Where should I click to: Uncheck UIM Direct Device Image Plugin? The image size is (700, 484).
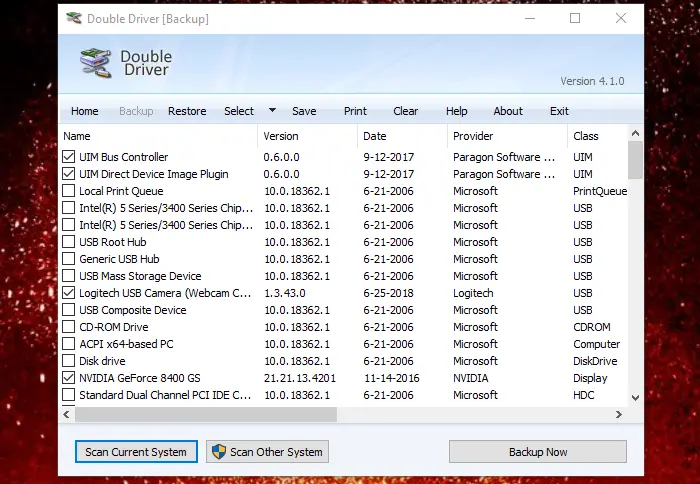pyautogui.click(x=68, y=174)
